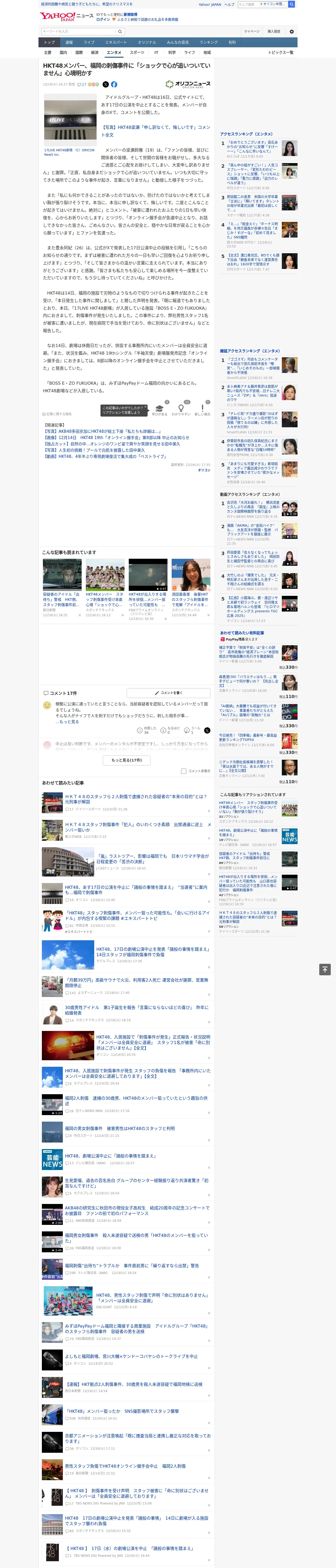Viewport: 336px width, 1568px height.
Task: Open the みんなの意見 navigation tab
Action: [178, 43]
